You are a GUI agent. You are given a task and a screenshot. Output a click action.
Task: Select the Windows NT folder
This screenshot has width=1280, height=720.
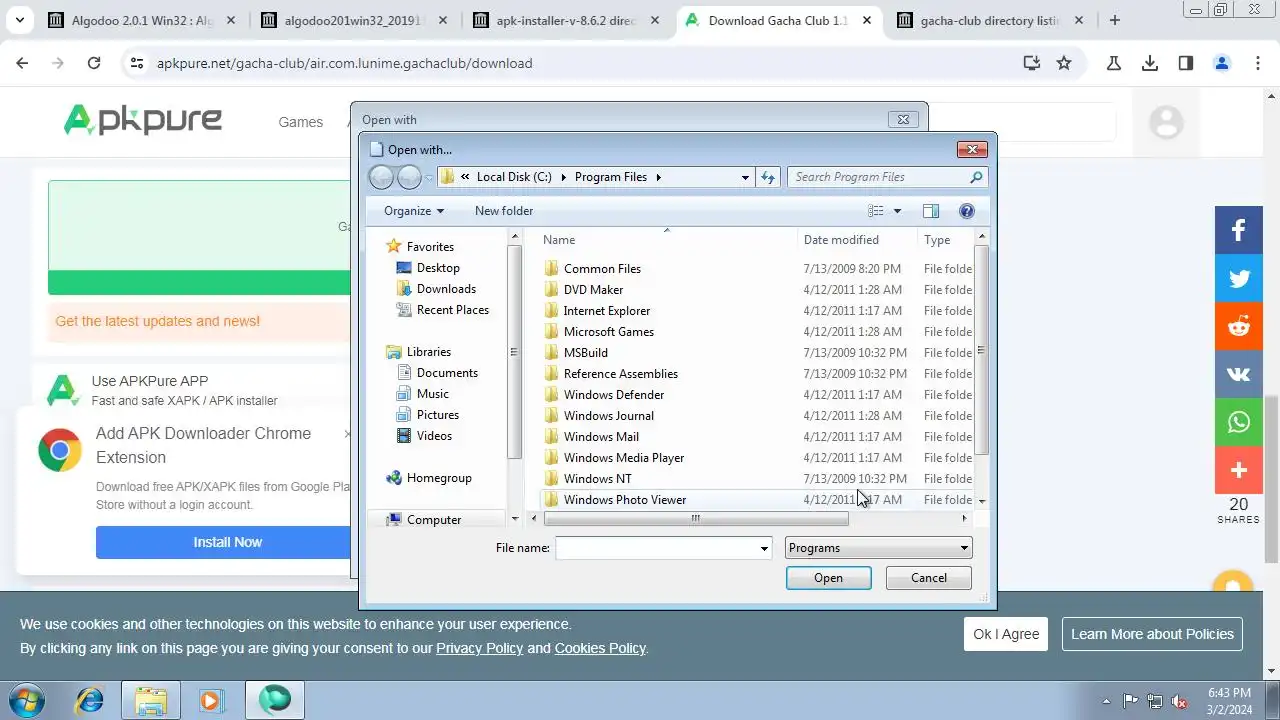[x=597, y=479]
